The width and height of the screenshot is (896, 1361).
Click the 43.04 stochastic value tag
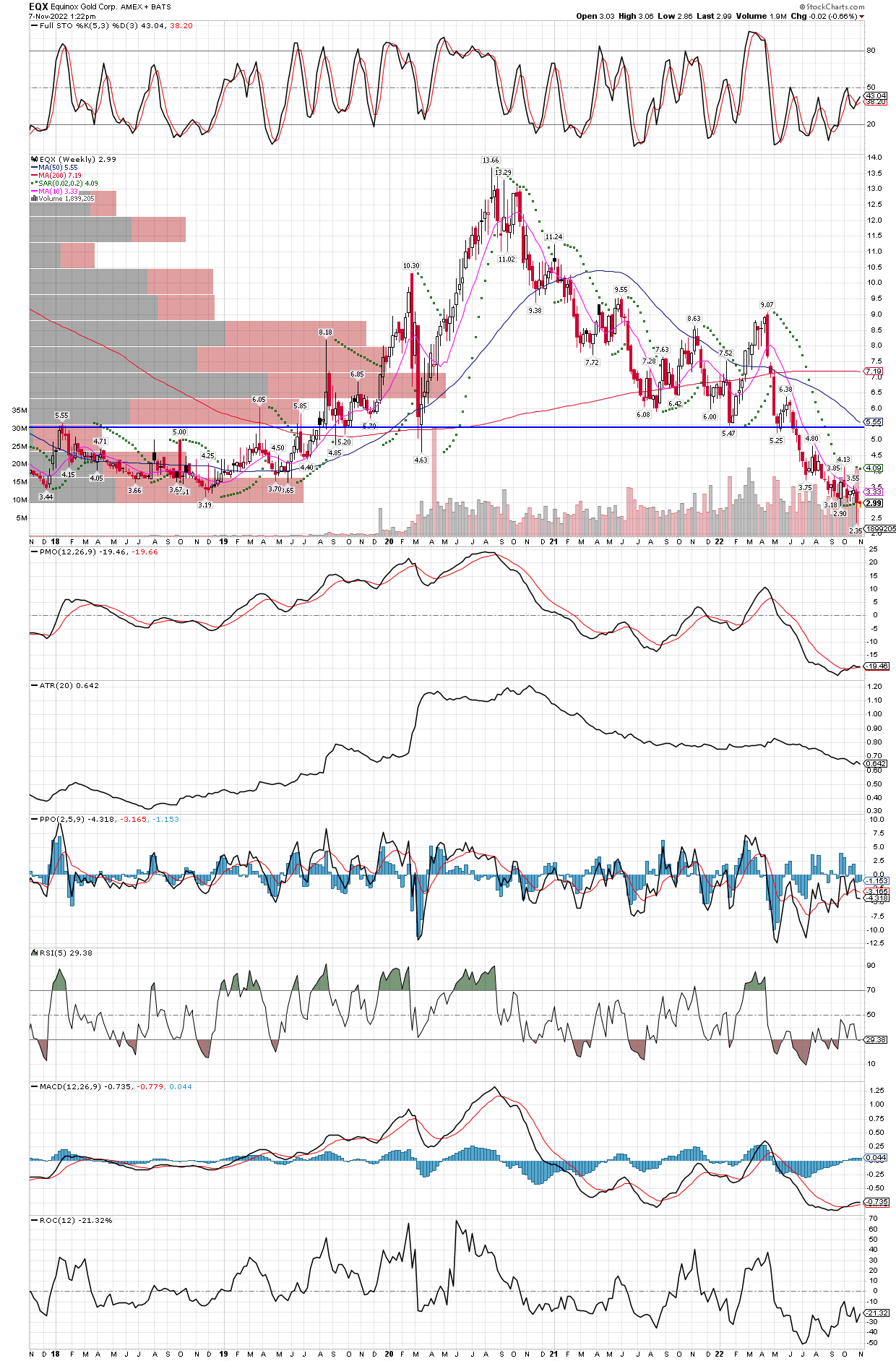[x=876, y=95]
